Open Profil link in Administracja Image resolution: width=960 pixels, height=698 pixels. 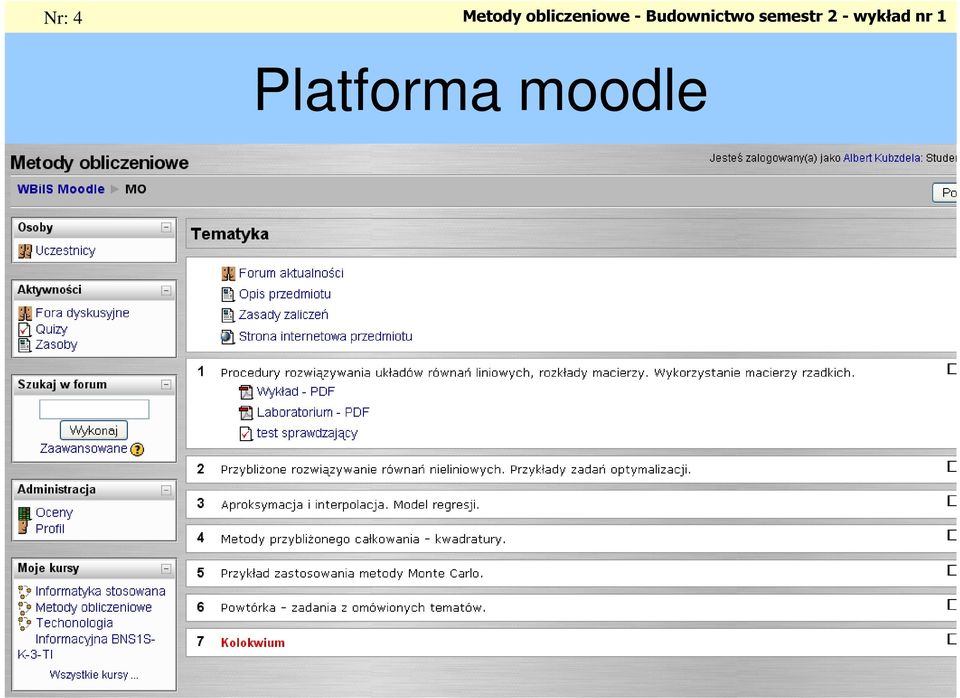pos(50,528)
